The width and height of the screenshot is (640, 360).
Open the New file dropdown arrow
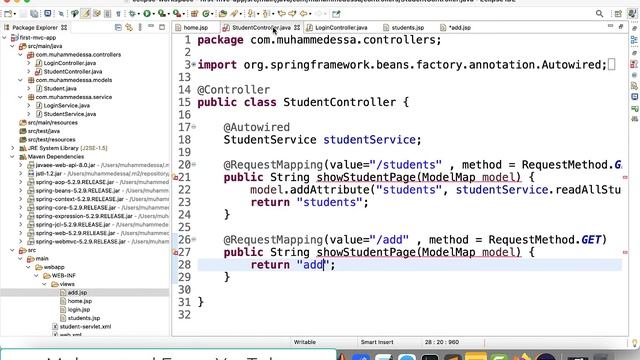click(15, 14)
